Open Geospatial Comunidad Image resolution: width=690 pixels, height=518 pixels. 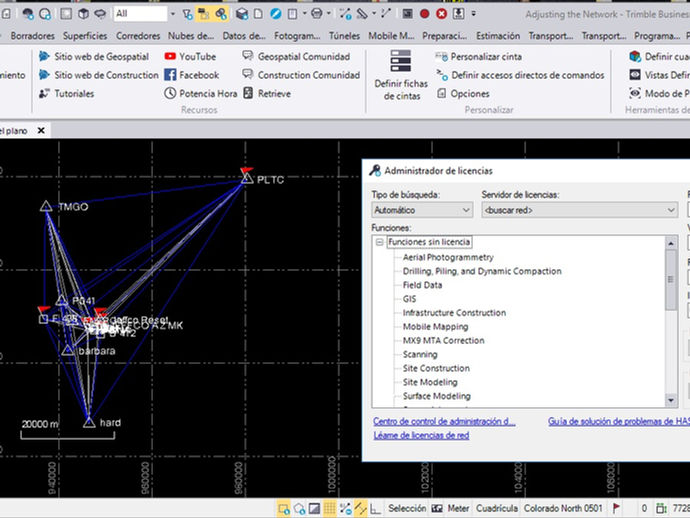[x=296, y=56]
